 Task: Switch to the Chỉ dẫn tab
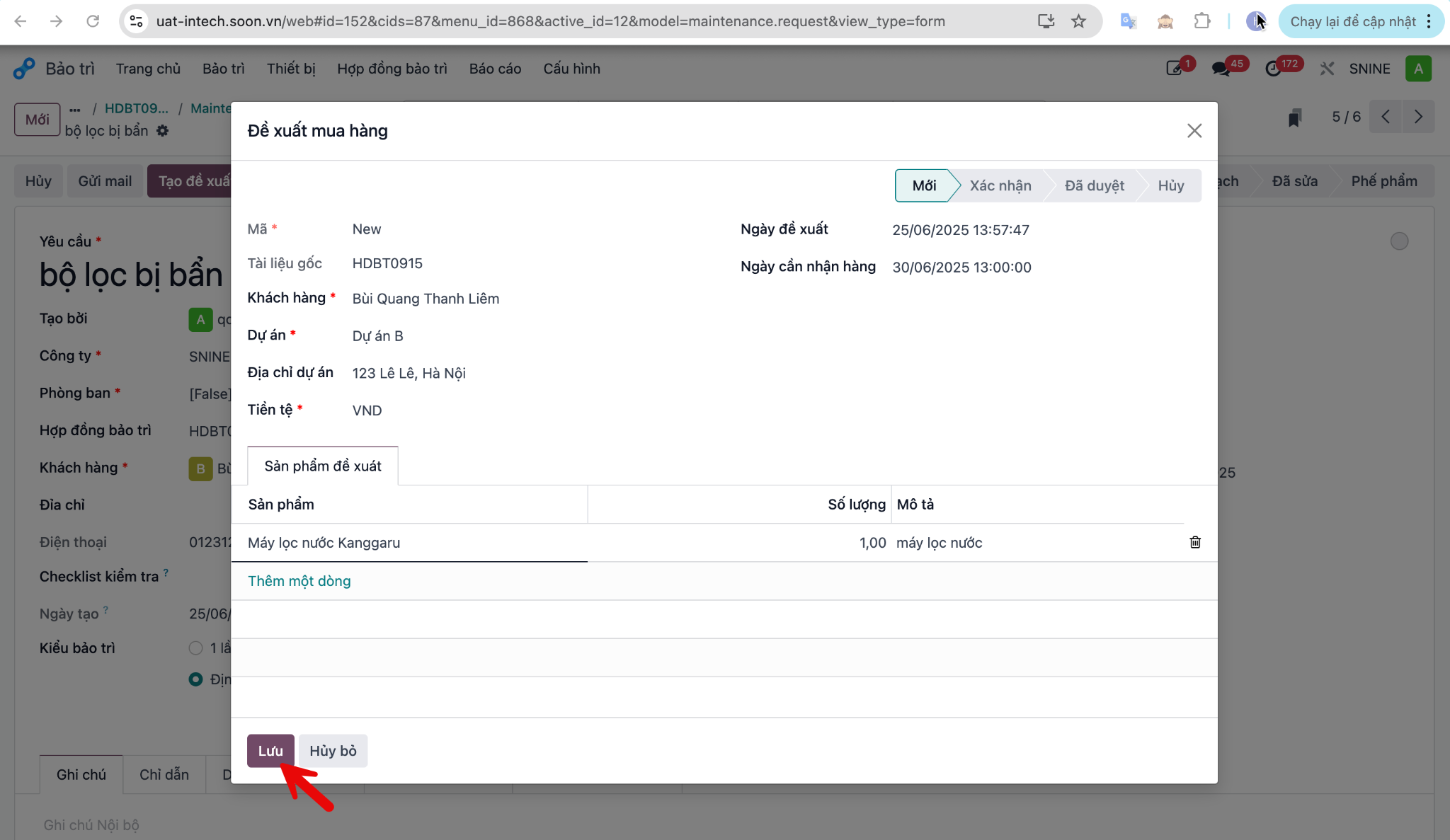pyautogui.click(x=164, y=774)
